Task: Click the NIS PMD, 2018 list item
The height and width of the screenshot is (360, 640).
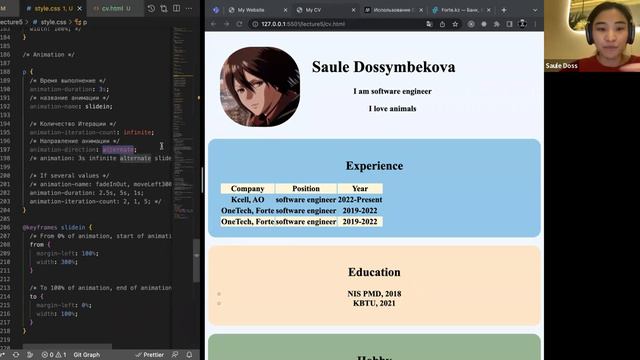Action: (374, 294)
